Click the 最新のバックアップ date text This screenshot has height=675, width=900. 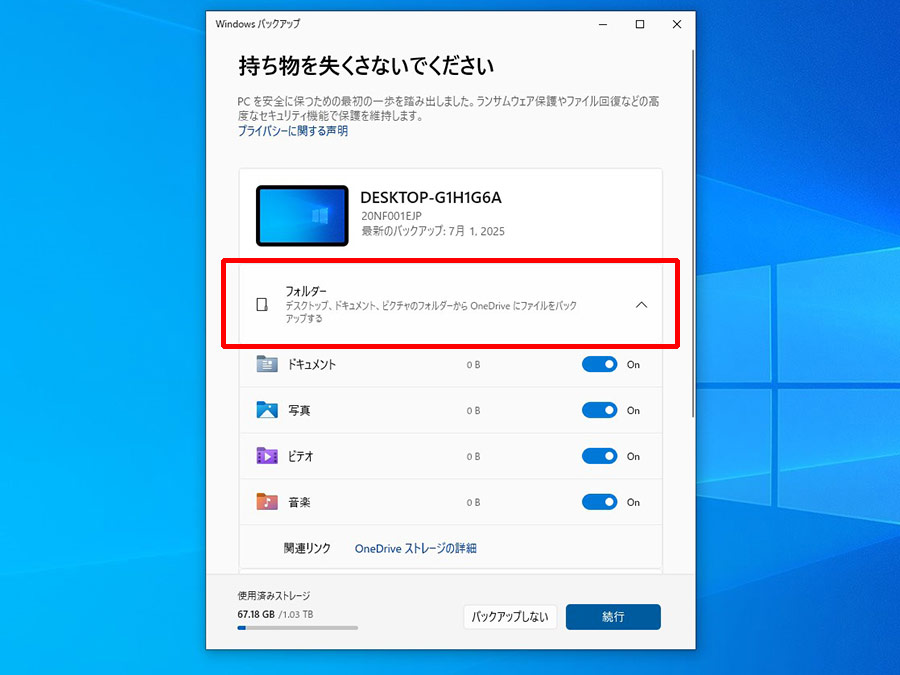[433, 231]
